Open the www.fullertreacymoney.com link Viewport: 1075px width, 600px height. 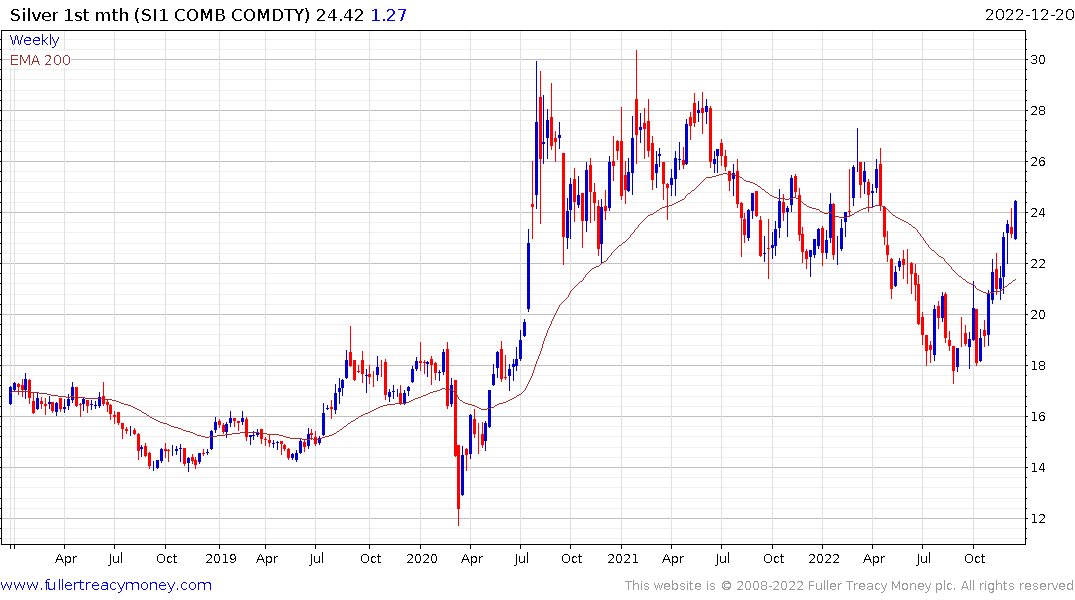coord(106,585)
